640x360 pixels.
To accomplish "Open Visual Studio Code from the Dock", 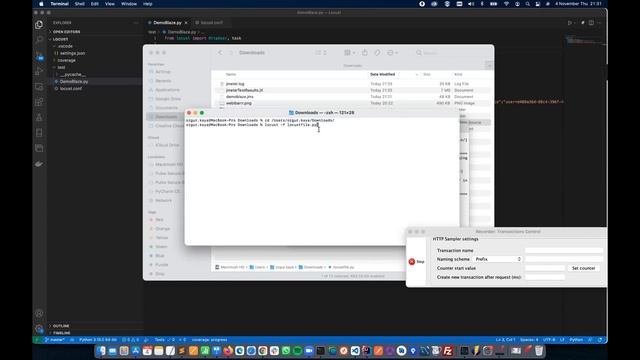I will [355, 351].
